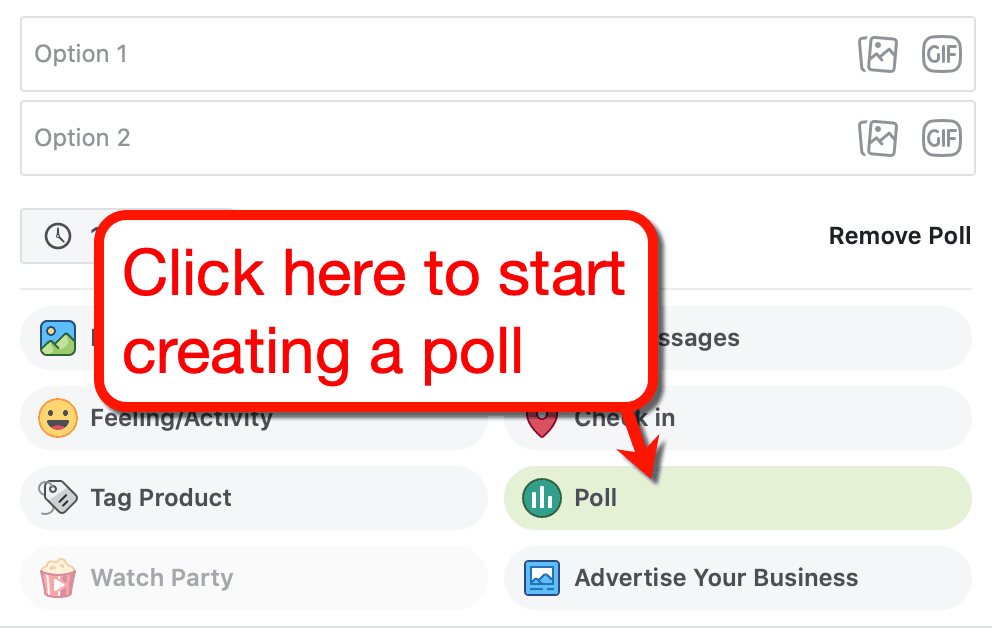This screenshot has height=628, width=992.
Task: Attach an image to Option 2
Action: (x=878, y=138)
